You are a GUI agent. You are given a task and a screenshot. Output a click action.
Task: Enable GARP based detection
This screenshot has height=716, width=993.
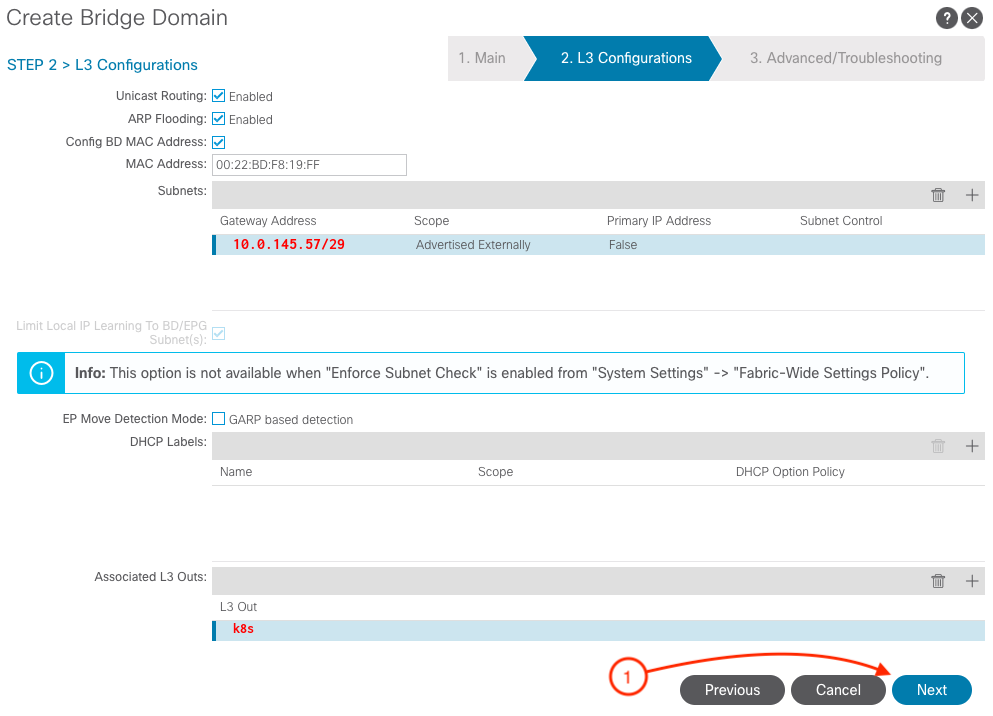tap(219, 419)
